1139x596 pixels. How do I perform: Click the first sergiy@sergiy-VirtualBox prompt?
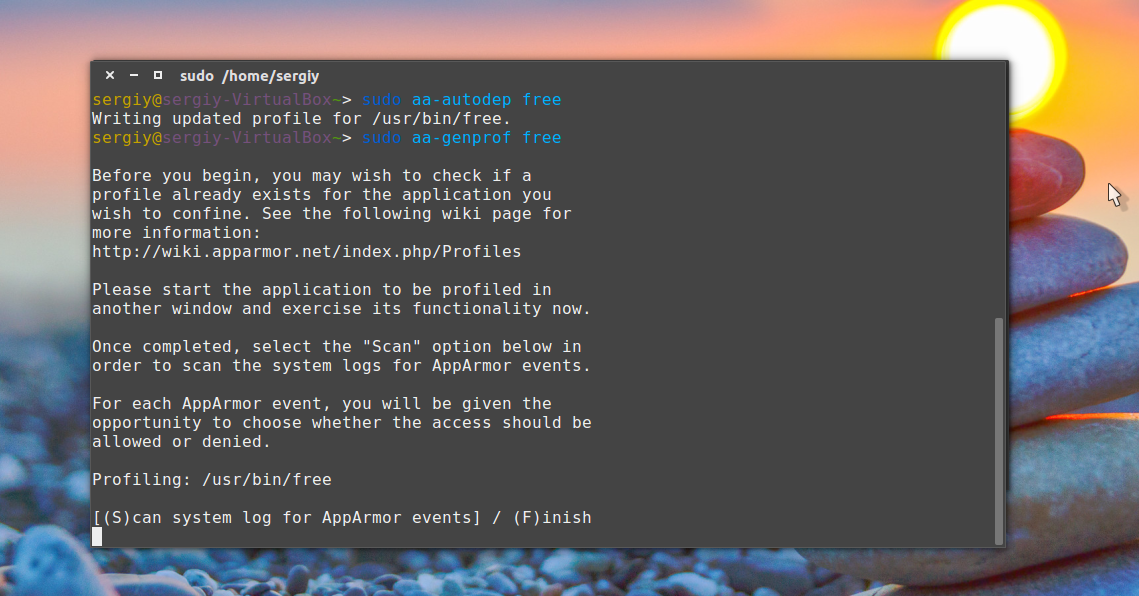(x=215, y=100)
